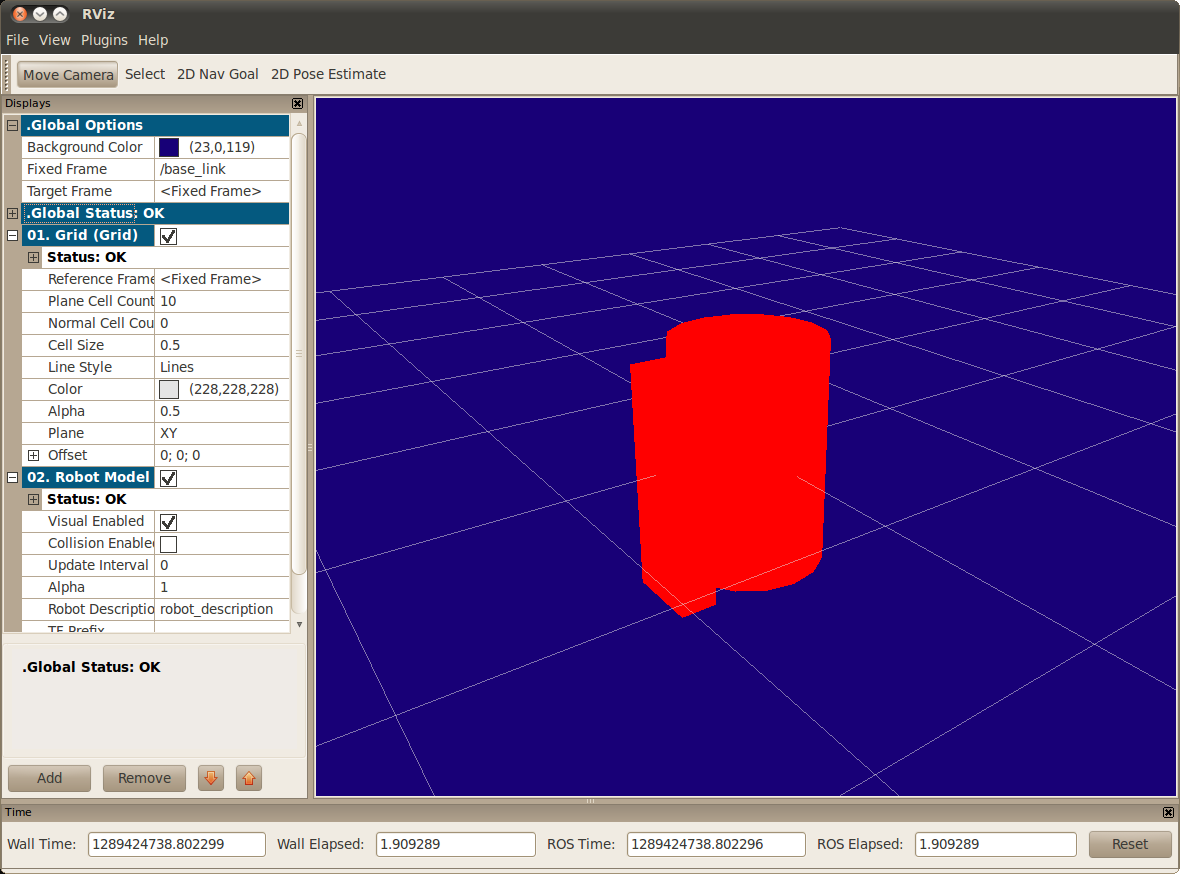The width and height of the screenshot is (1180, 874).
Task: Click the Background Color swatch
Action: 169,147
